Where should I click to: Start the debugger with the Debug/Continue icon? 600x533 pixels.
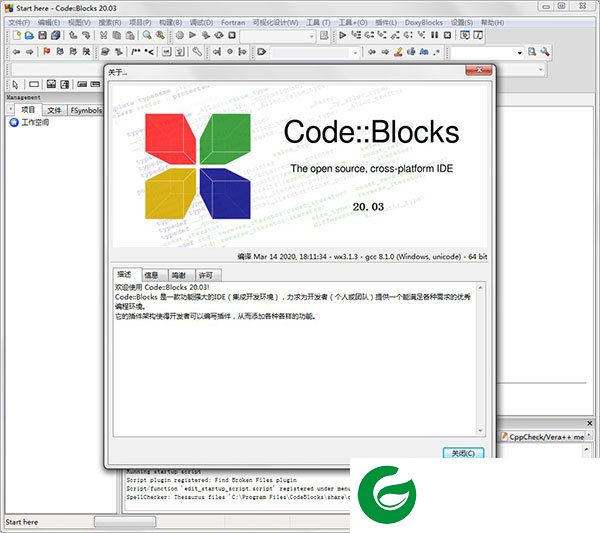click(343, 36)
